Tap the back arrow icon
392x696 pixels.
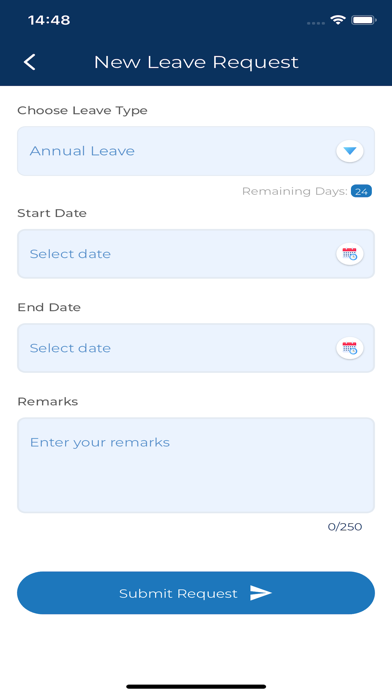pyautogui.click(x=30, y=62)
